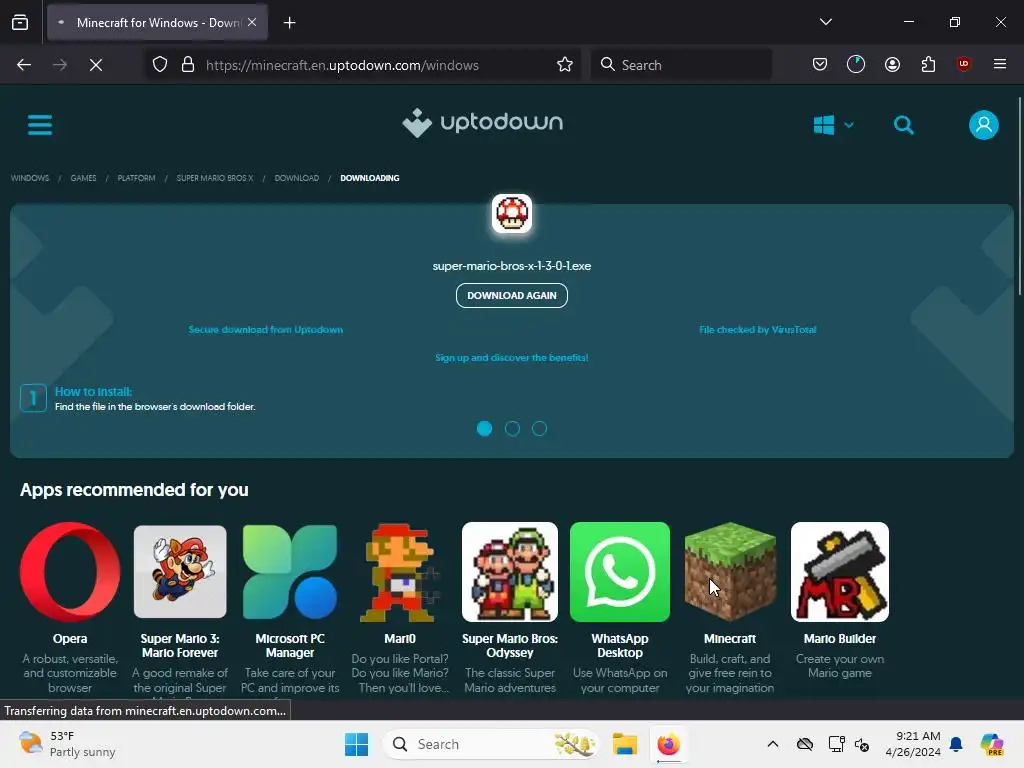The image size is (1024, 768).
Task: Click the muted volume tray icon
Action: coord(862,744)
